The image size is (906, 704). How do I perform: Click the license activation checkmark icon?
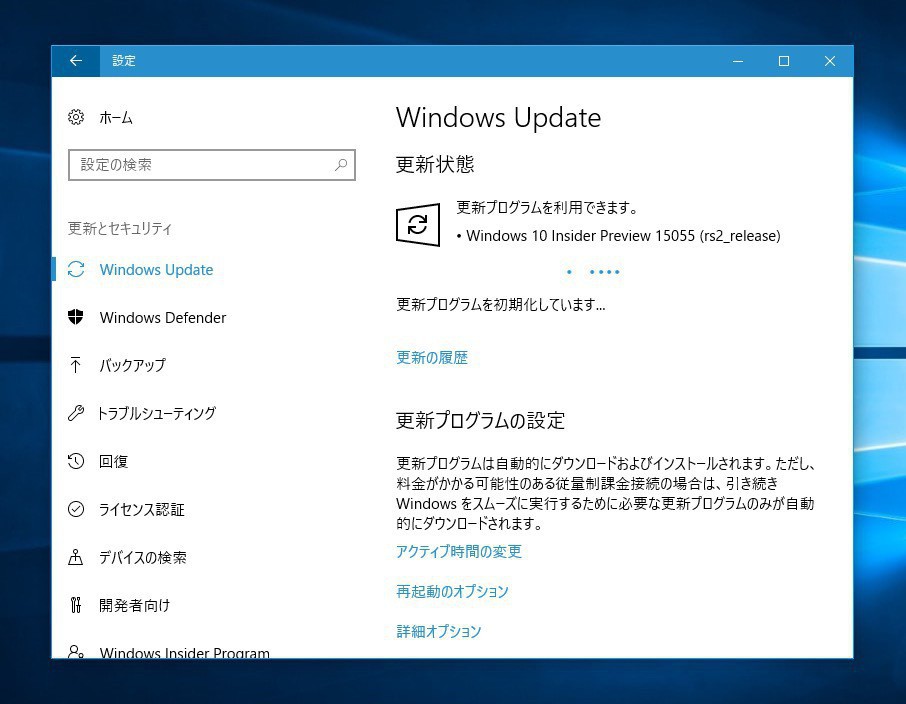(76, 509)
